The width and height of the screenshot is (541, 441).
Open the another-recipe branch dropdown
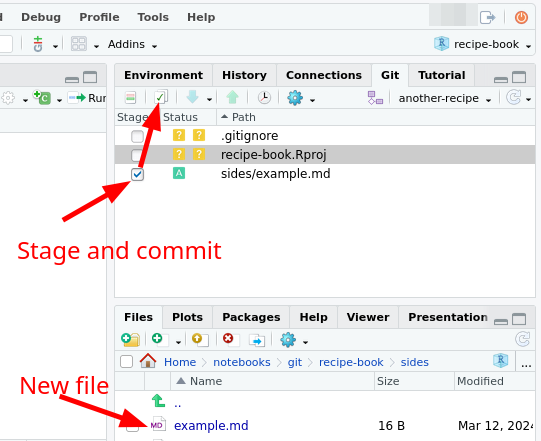tap(444, 99)
